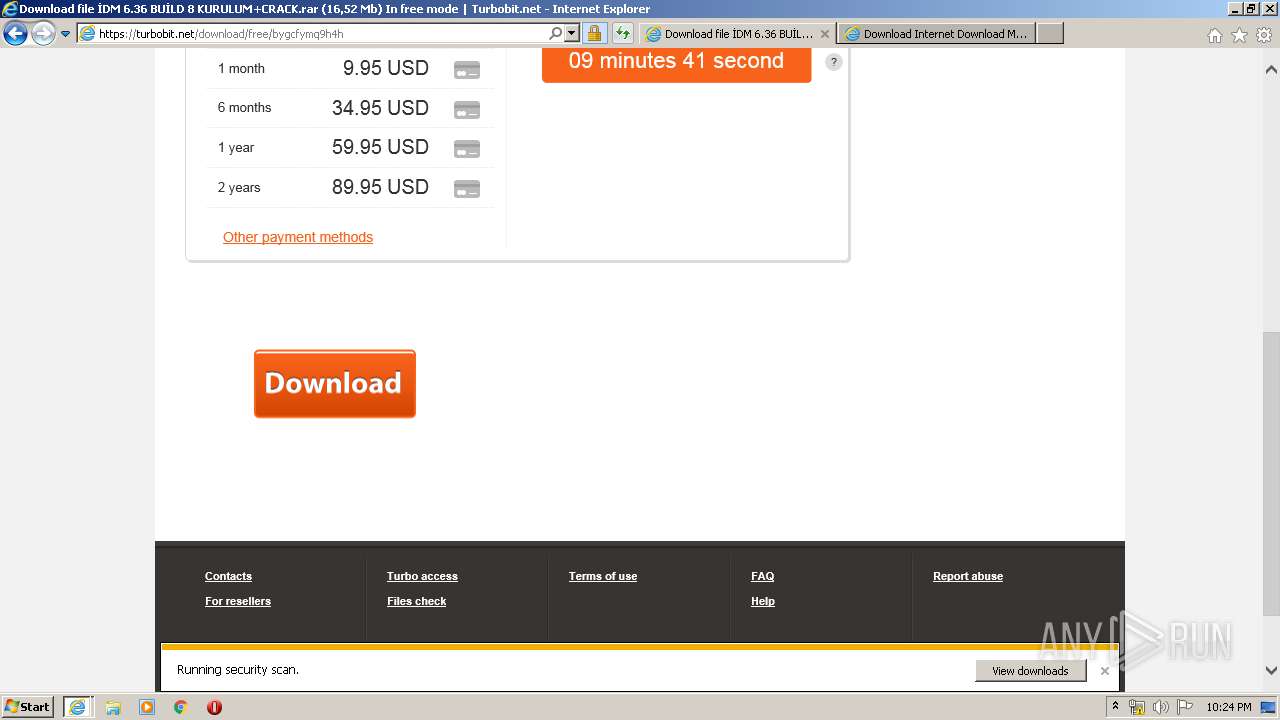Click the View downloads button
The height and width of the screenshot is (720, 1280).
[1030, 671]
